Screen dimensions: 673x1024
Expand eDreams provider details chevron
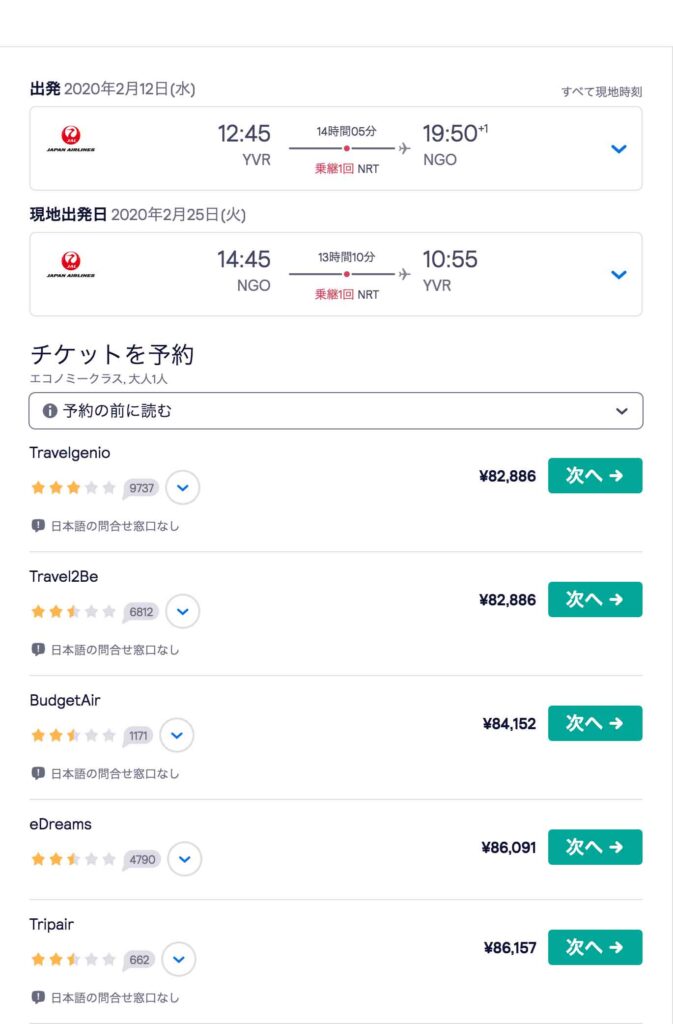tap(184, 859)
